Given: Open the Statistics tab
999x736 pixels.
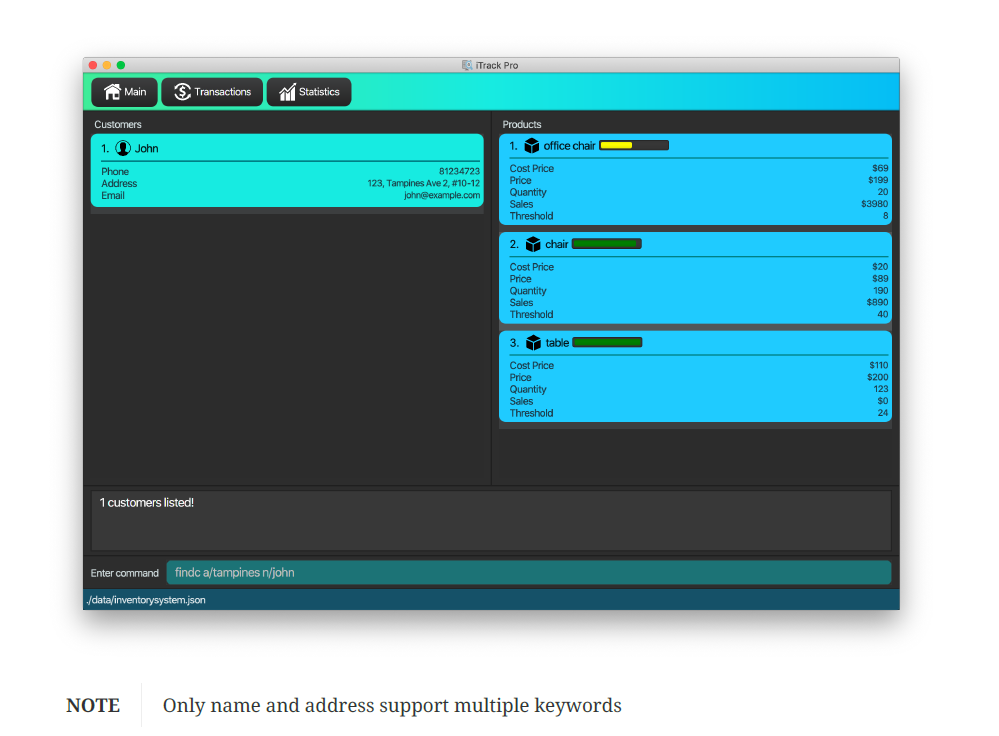Looking at the screenshot, I should (x=309, y=92).
